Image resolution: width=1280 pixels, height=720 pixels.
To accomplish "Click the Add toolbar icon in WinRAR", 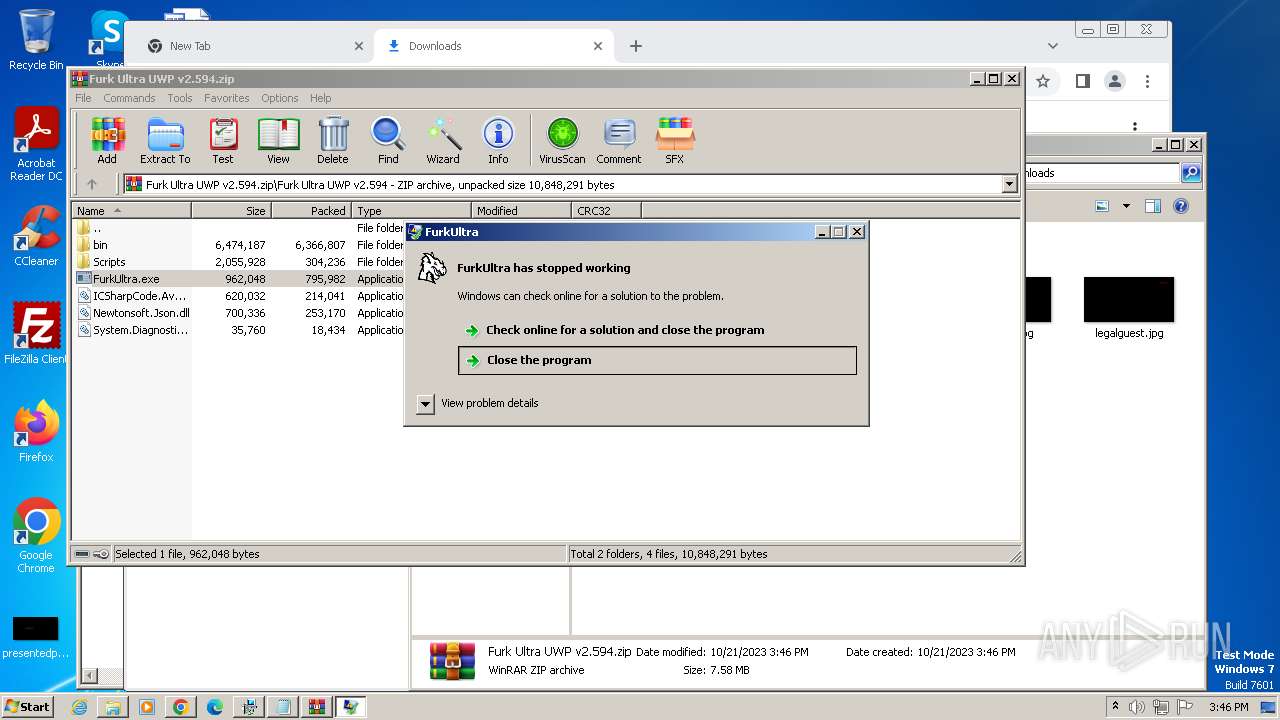I will [107, 141].
